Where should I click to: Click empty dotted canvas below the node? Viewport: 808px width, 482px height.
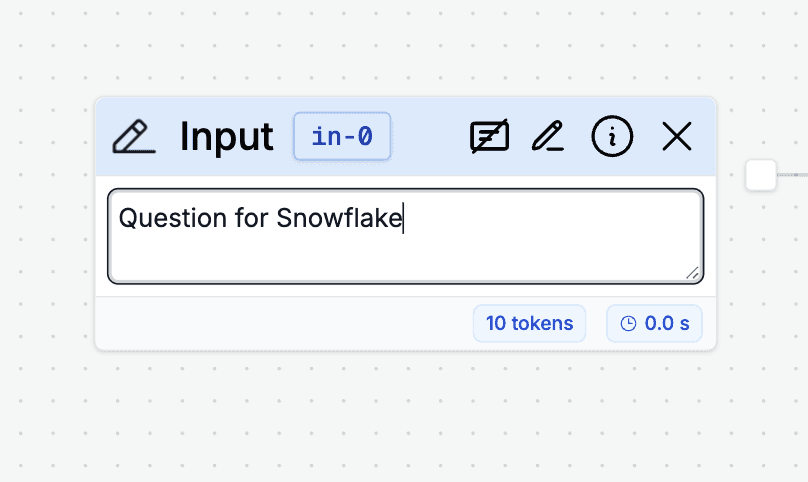(406, 418)
